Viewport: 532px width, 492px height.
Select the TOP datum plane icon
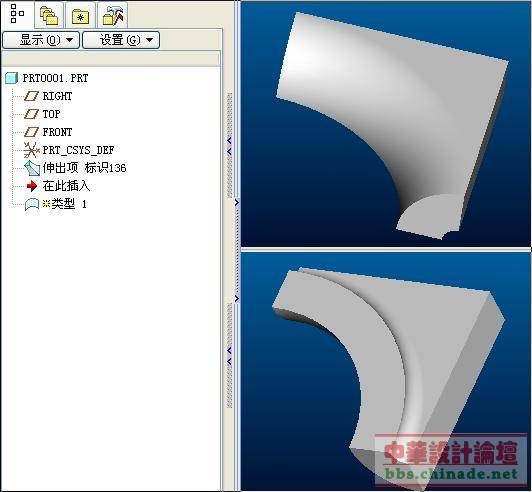pos(31,114)
